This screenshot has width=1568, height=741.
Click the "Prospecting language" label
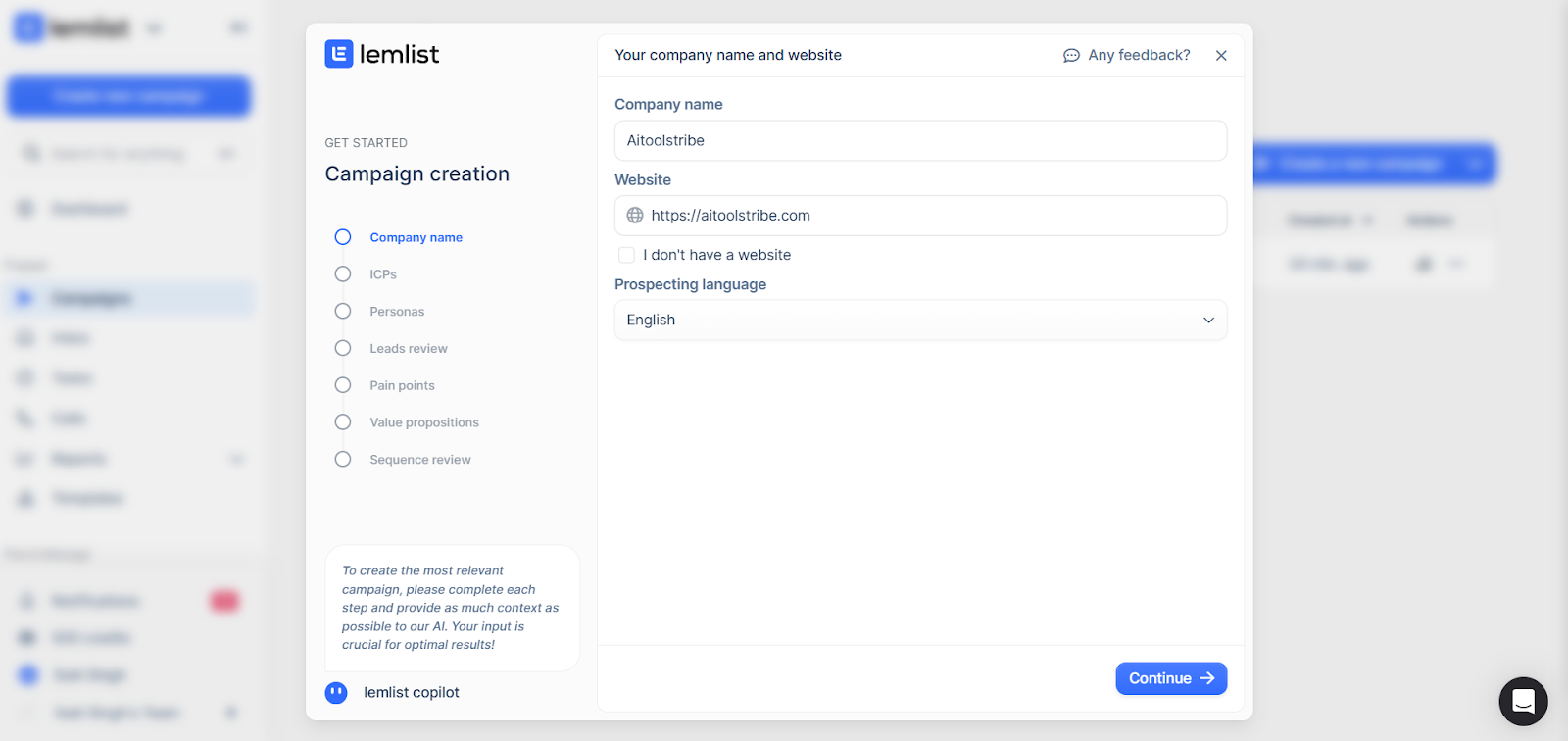[690, 285]
